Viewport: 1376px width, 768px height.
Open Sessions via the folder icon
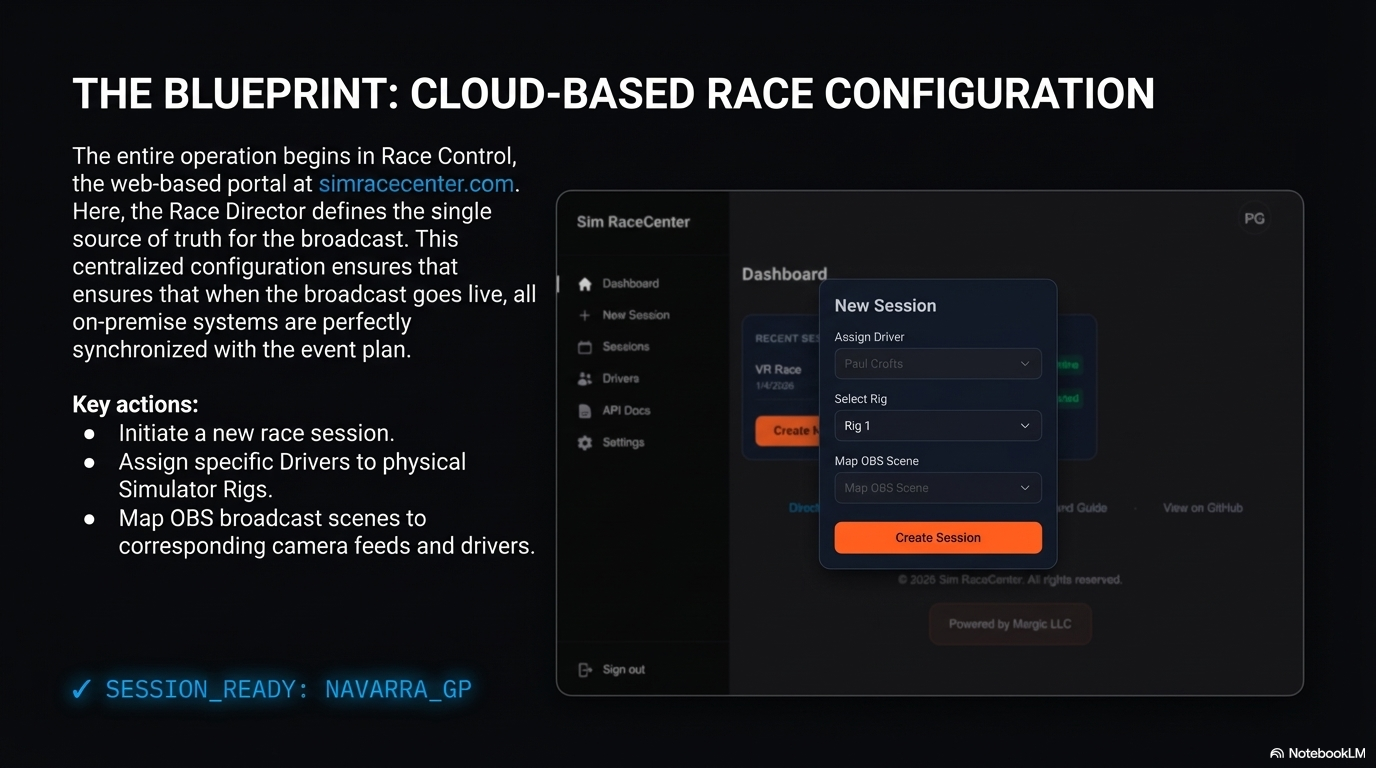tap(585, 347)
